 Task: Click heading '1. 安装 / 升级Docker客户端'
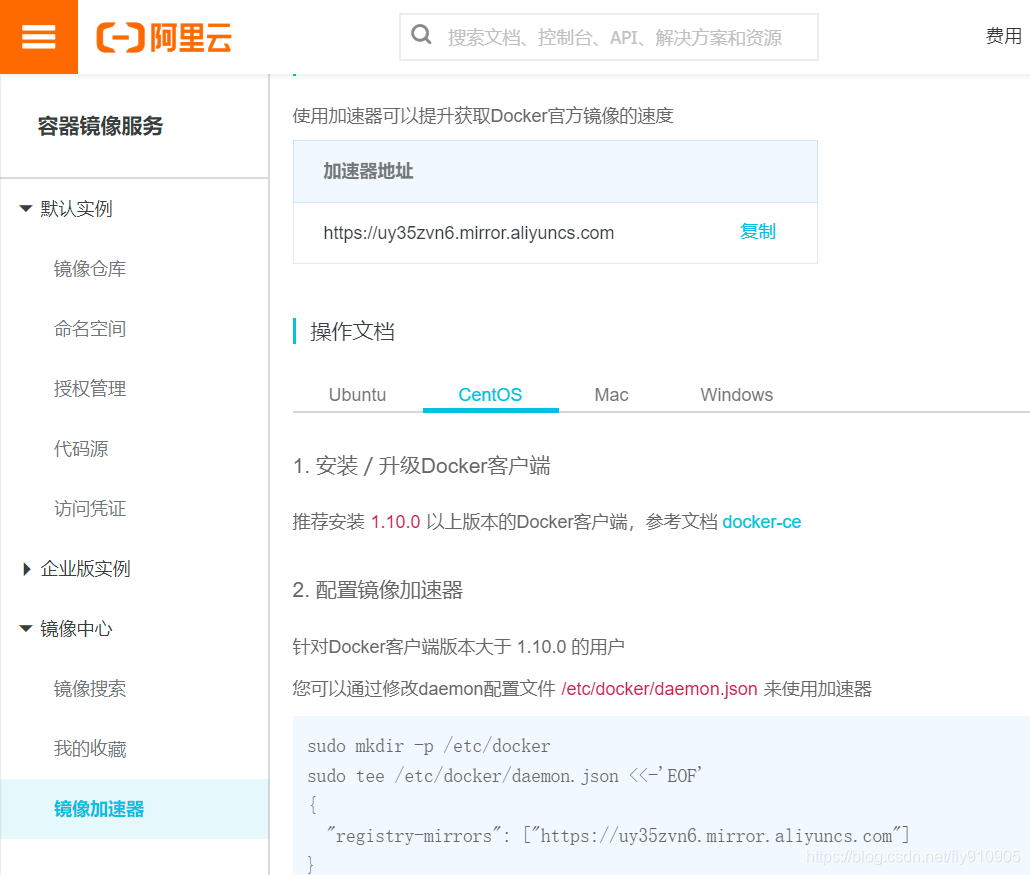coord(422,466)
